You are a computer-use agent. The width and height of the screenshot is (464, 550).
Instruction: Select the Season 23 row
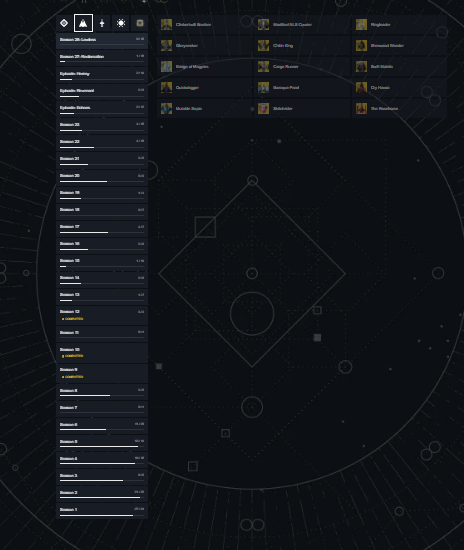click(x=102, y=126)
